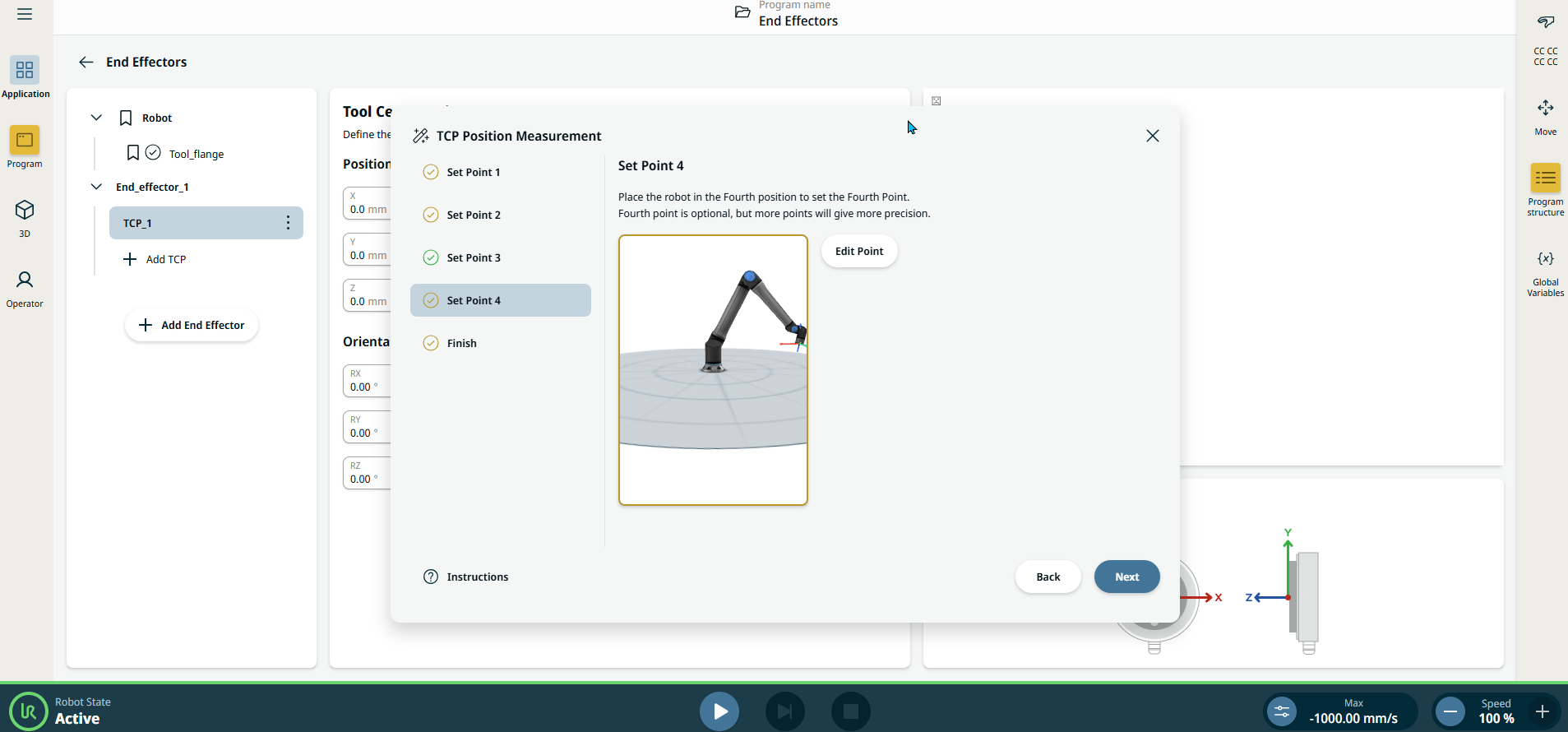
Task: Open the Application section
Action: (x=25, y=77)
